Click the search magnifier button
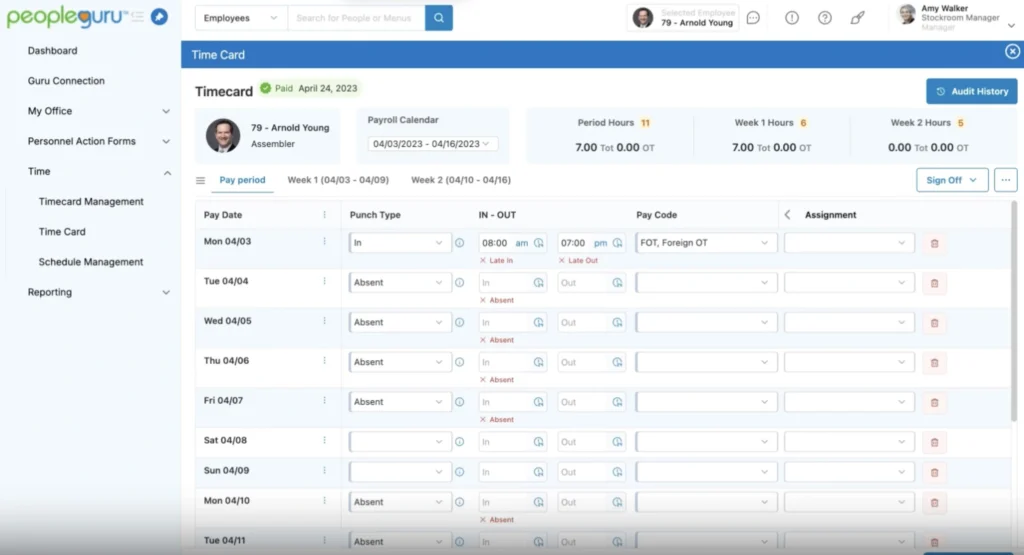The width and height of the screenshot is (1024, 555). [438, 18]
